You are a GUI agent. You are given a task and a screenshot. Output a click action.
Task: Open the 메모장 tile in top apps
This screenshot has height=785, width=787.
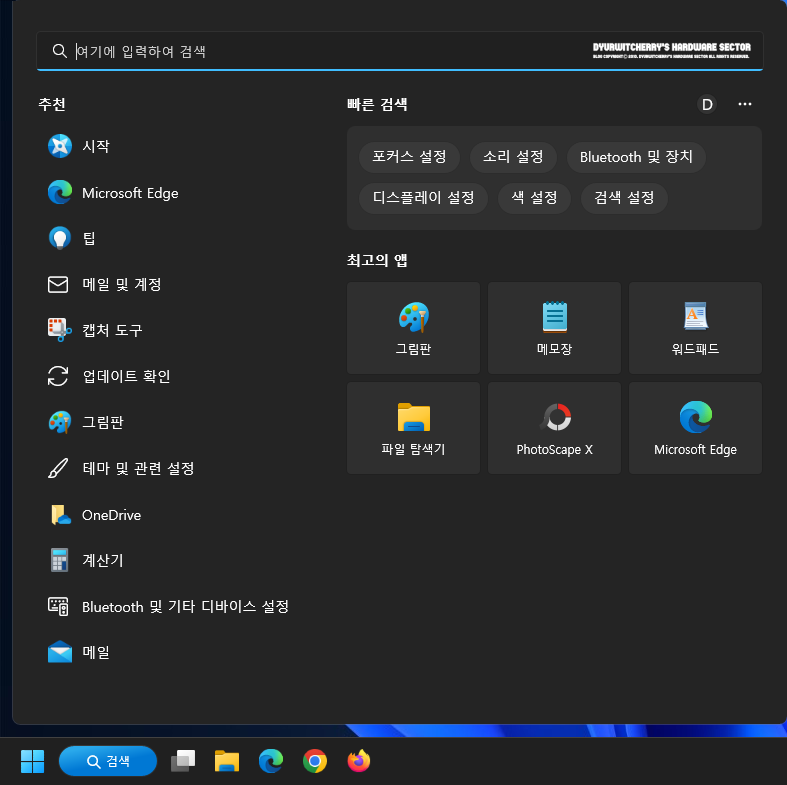pos(554,328)
